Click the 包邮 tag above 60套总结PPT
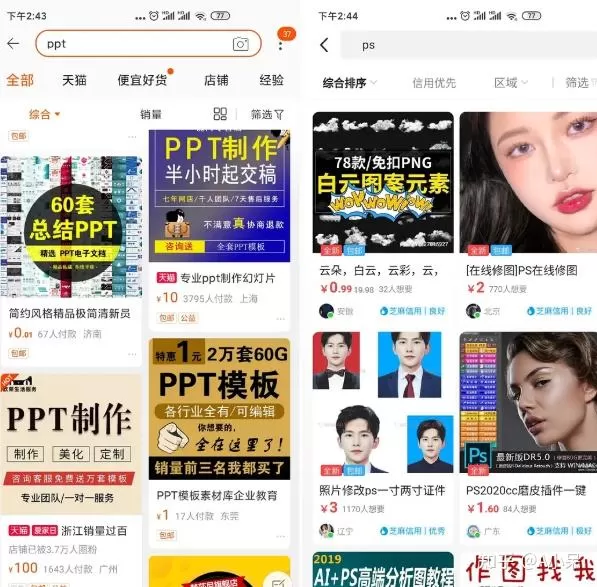 pos(18,136)
